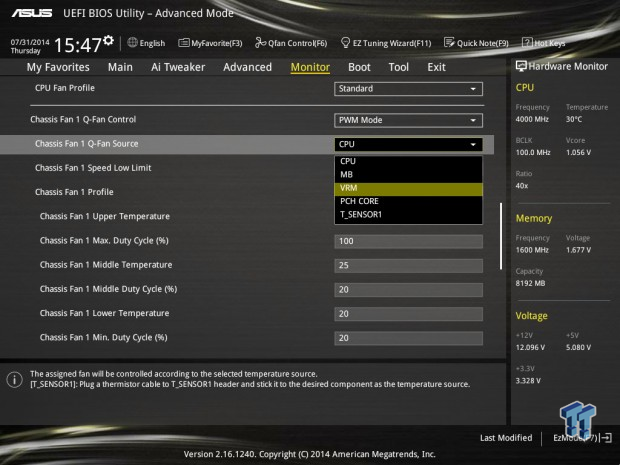The image size is (620, 465).
Task: Click the Chassis Fan 1 Q-Fan Source label
Action: 87,144
